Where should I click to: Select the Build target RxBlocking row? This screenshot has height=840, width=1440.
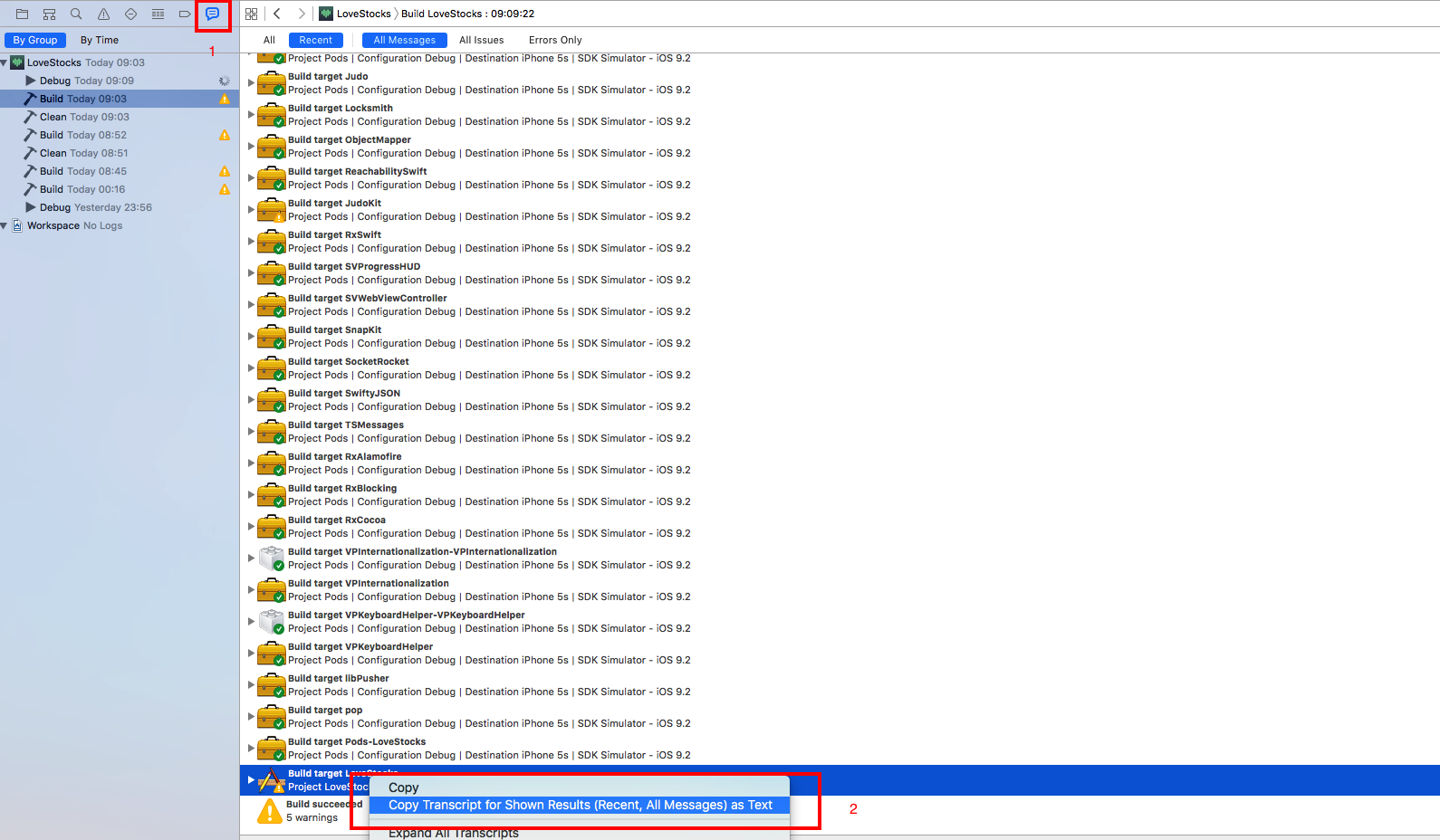840,495
